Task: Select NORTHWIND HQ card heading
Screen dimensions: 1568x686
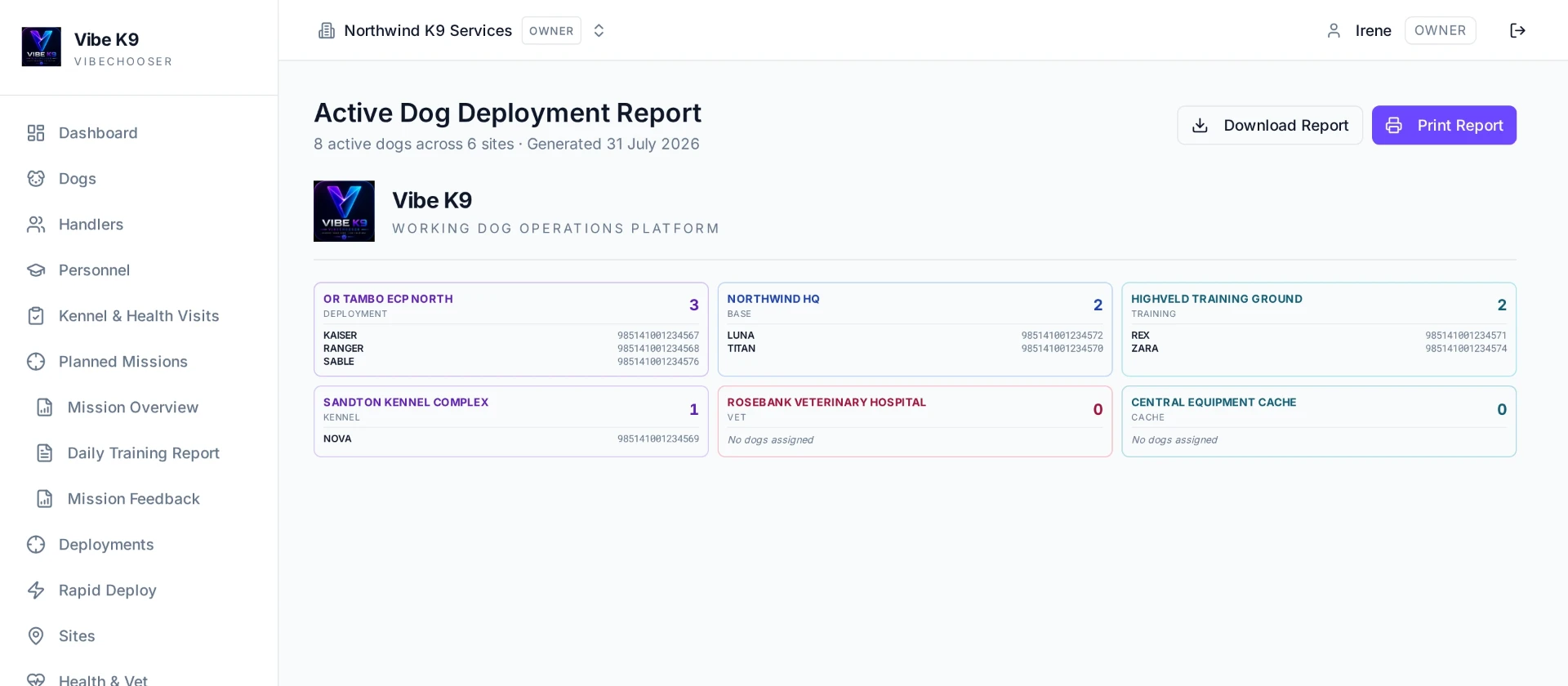Action: [773, 299]
